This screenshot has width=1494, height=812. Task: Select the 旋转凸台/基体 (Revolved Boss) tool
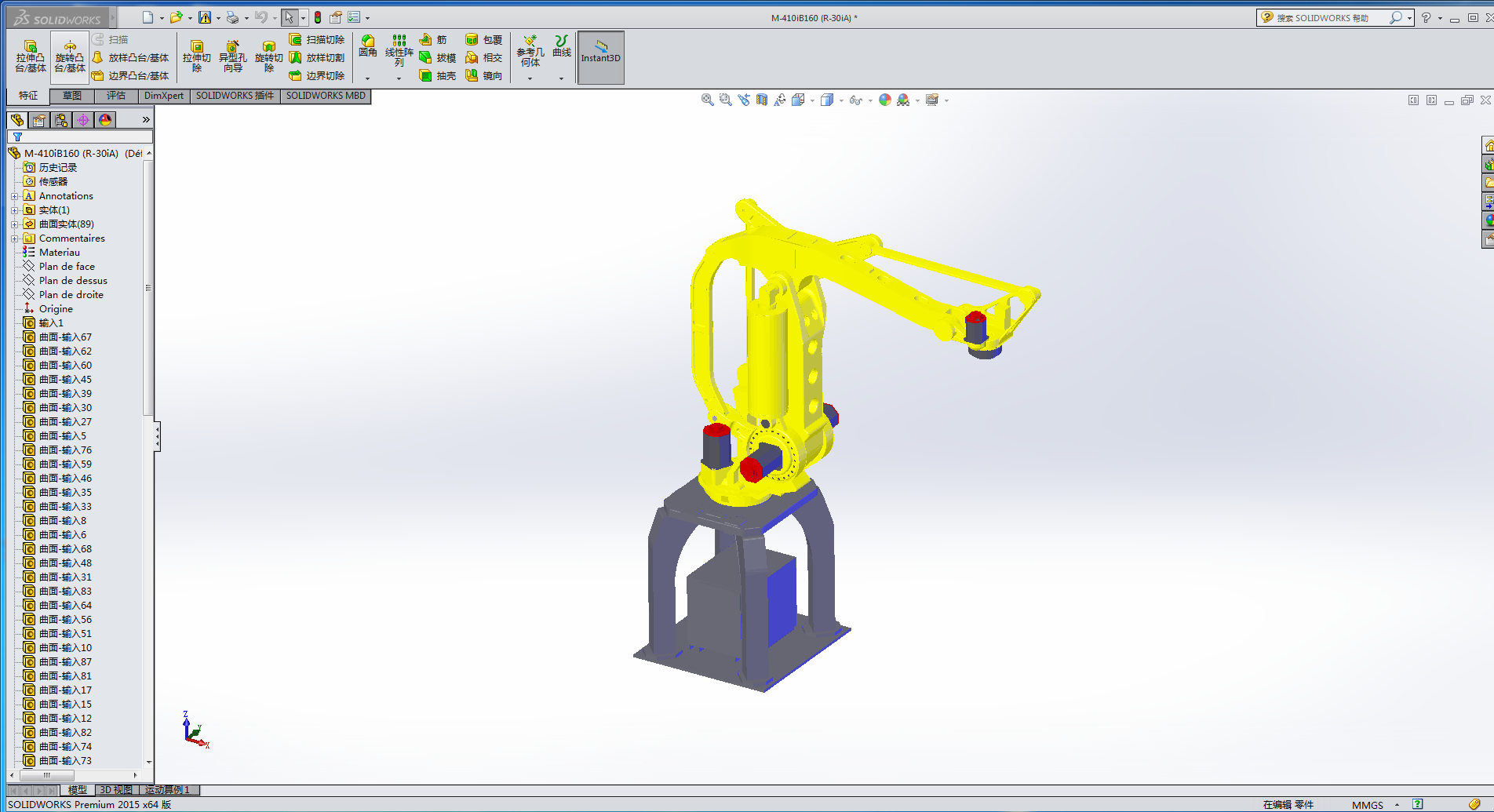pyautogui.click(x=69, y=56)
